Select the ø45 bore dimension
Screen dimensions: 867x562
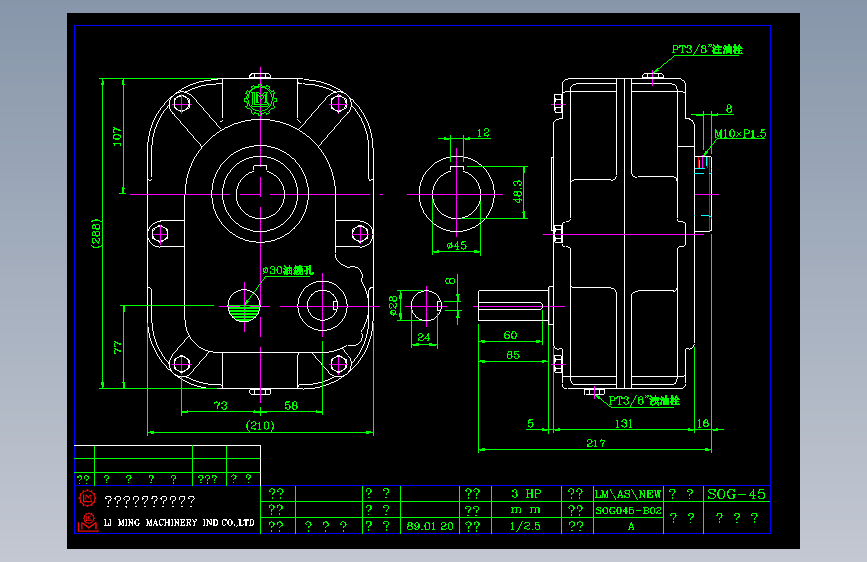click(x=457, y=245)
